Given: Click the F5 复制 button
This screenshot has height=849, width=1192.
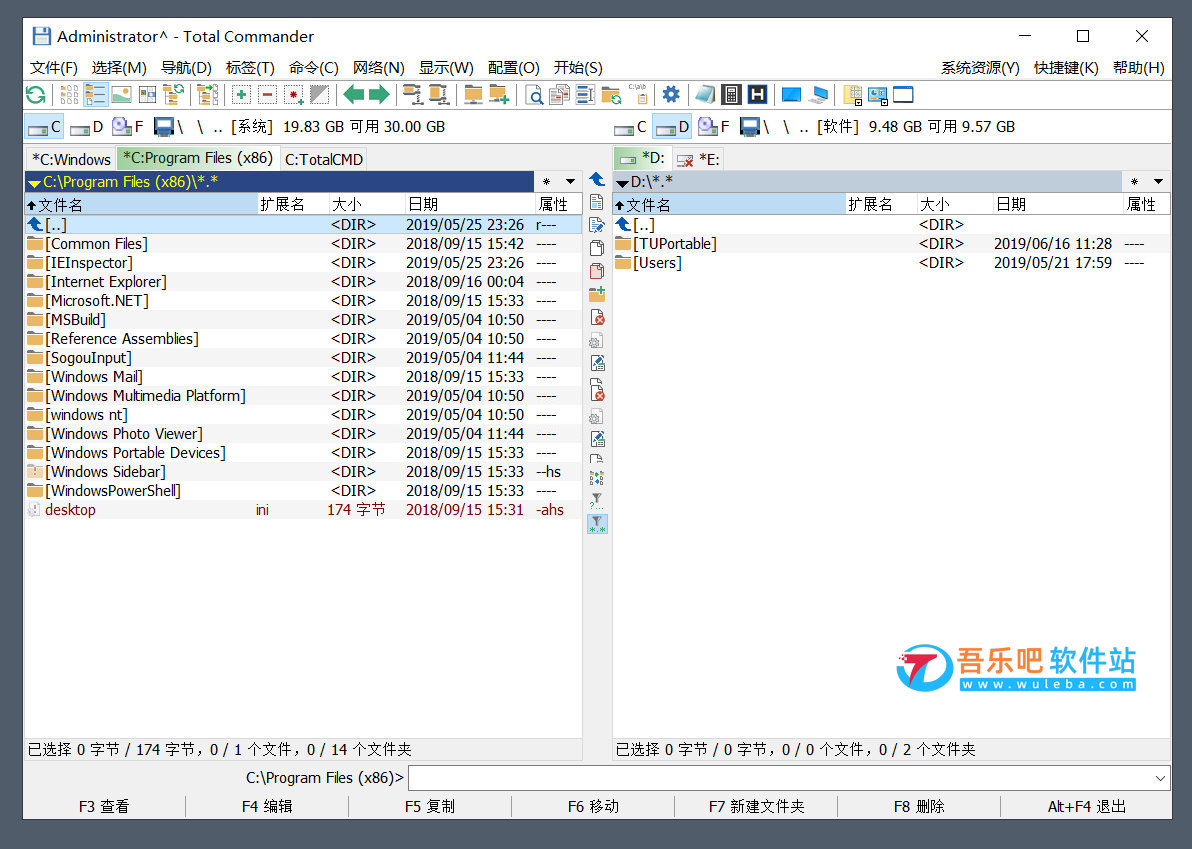Looking at the screenshot, I should [430, 806].
